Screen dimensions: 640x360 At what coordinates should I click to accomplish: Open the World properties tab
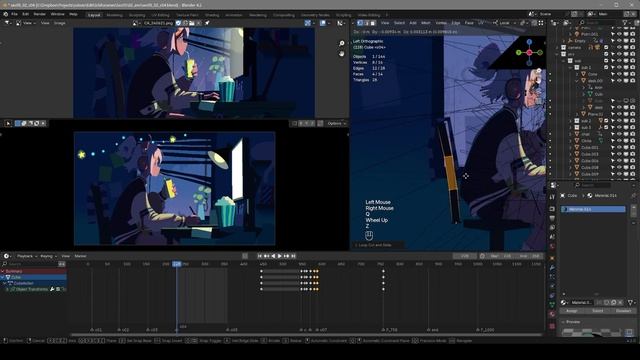(x=552, y=247)
